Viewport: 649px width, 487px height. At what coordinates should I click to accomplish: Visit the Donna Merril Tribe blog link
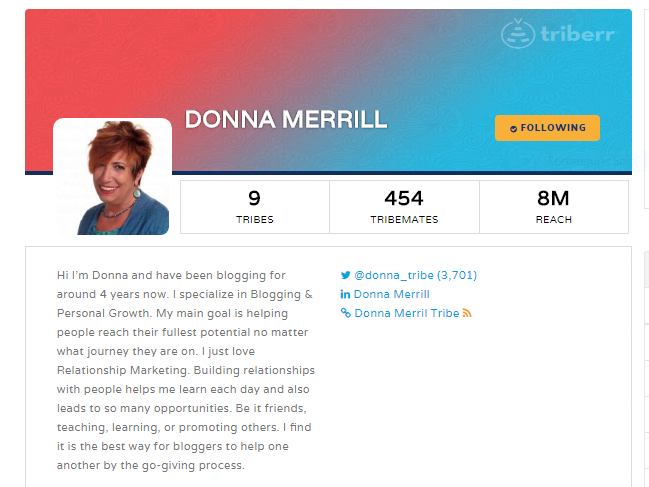click(x=407, y=313)
